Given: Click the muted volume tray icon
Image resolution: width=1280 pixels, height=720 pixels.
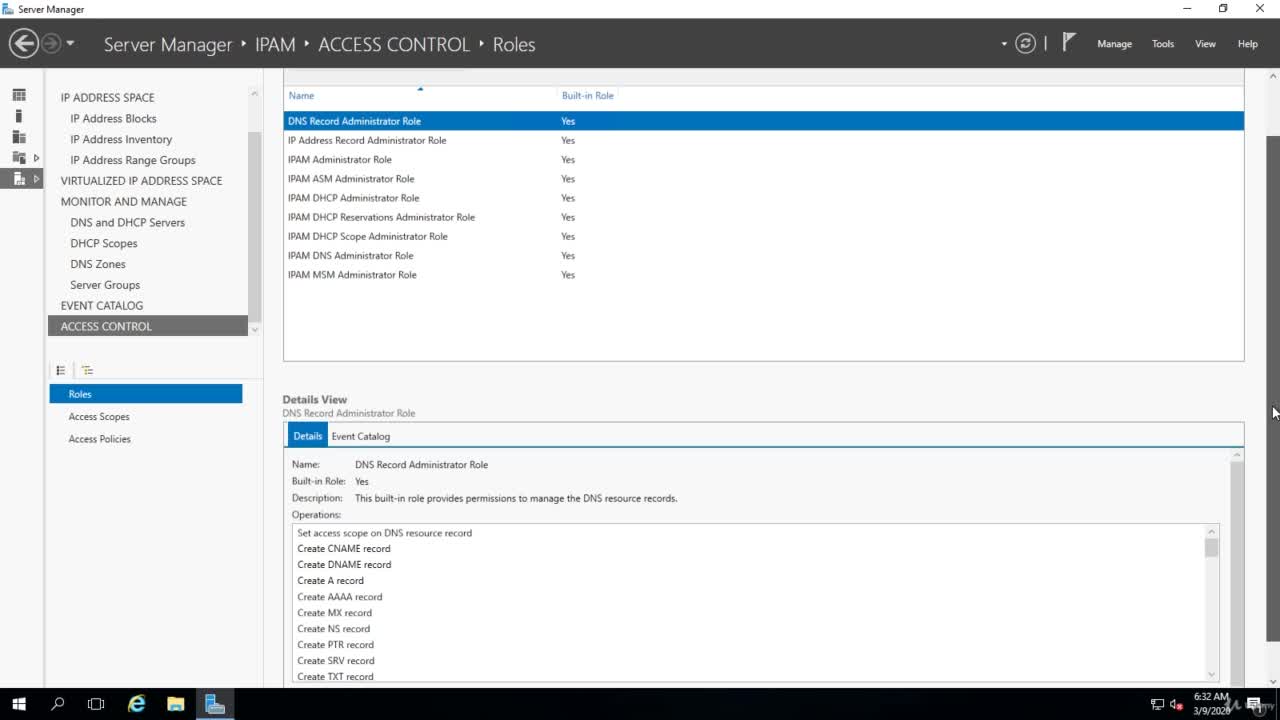Looking at the screenshot, I should [x=1177, y=704].
